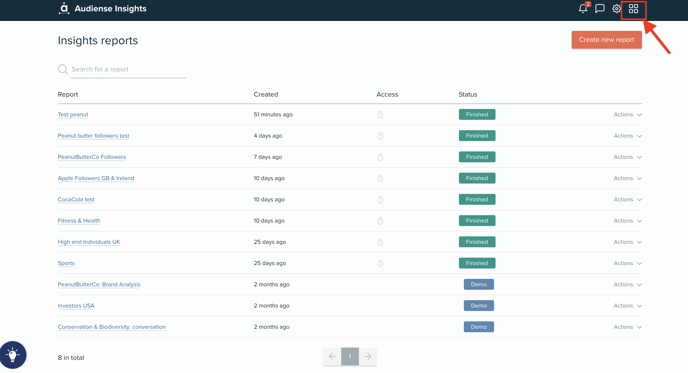Image resolution: width=688 pixels, height=373 pixels.
Task: Click Create new report button
Action: 606,39
